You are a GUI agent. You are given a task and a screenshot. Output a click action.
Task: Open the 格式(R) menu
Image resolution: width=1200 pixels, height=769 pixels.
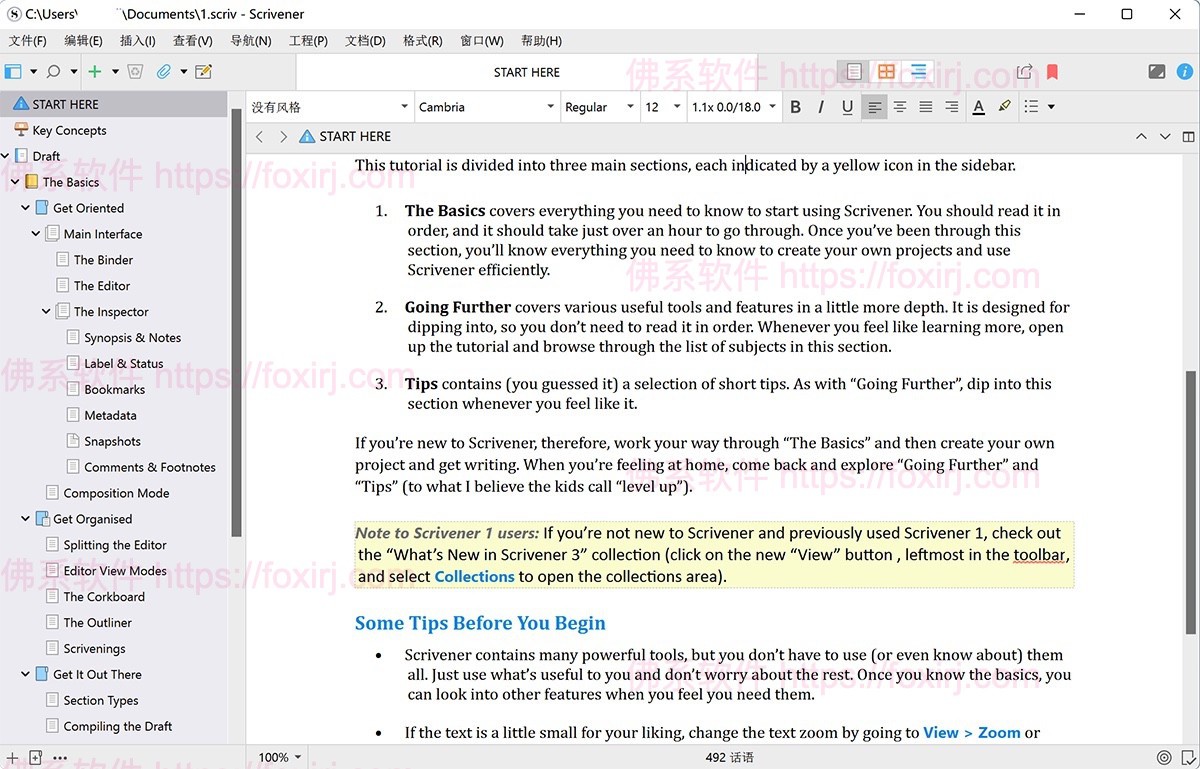[421, 41]
